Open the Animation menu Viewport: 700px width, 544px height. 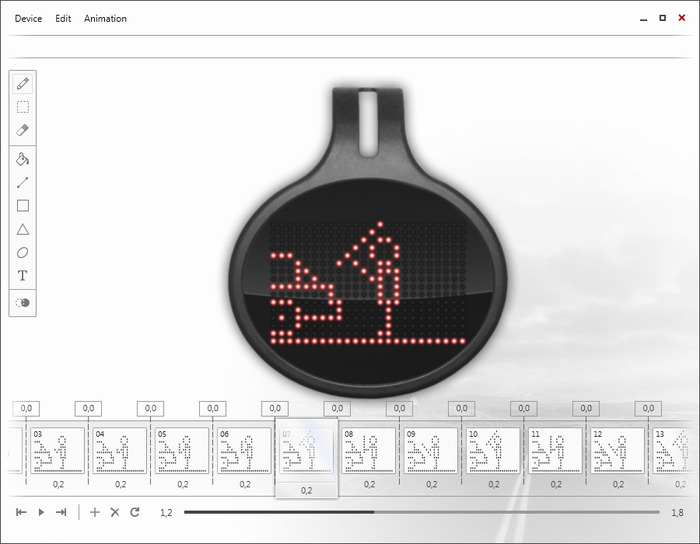(x=105, y=19)
